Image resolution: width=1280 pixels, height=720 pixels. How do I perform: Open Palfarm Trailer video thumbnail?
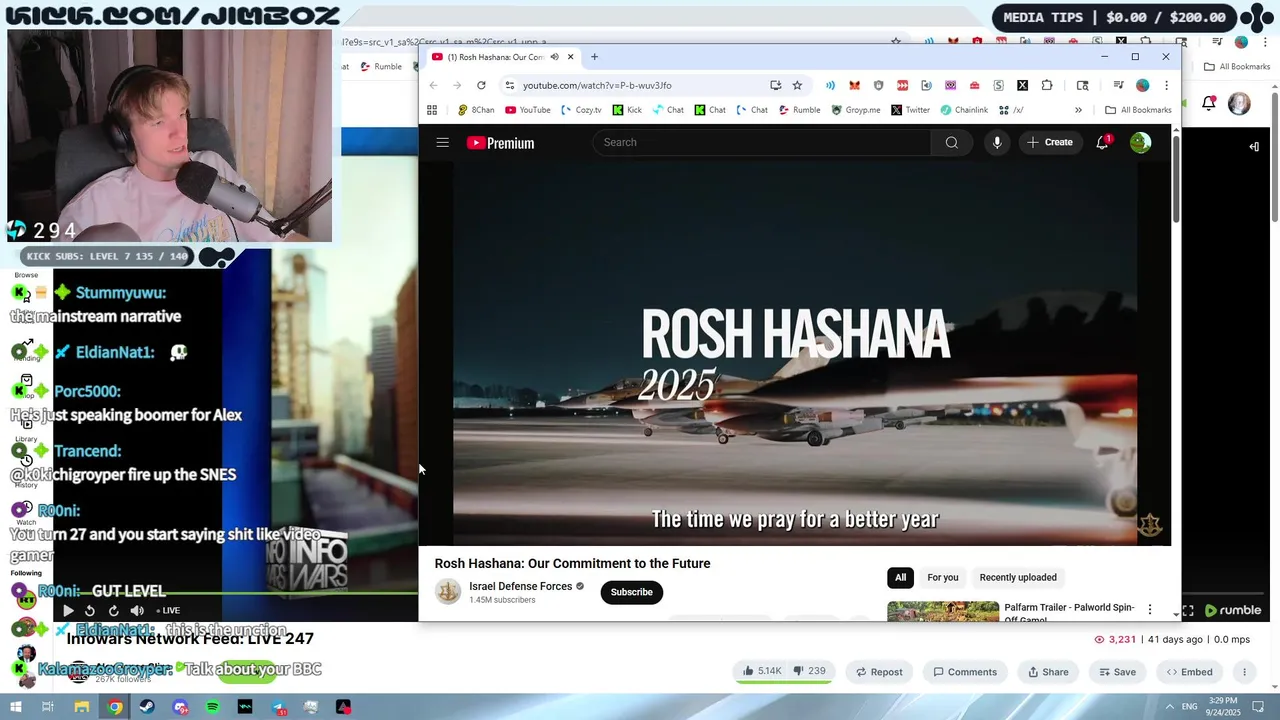(943, 611)
